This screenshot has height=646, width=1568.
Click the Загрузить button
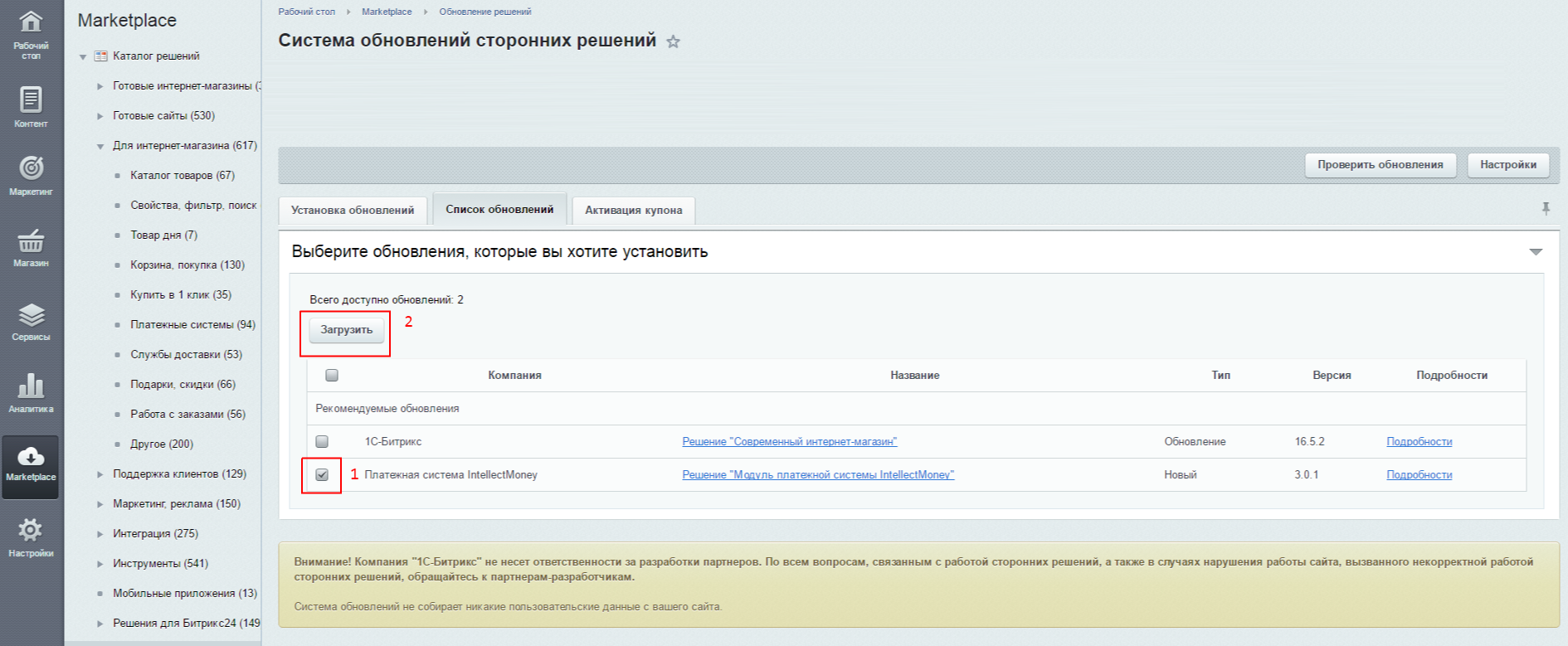347,329
